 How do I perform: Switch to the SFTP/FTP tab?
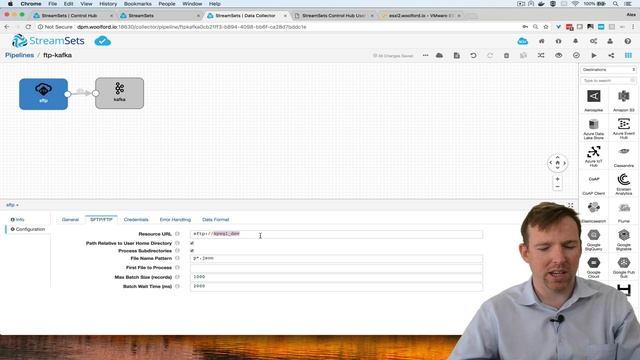click(x=101, y=220)
